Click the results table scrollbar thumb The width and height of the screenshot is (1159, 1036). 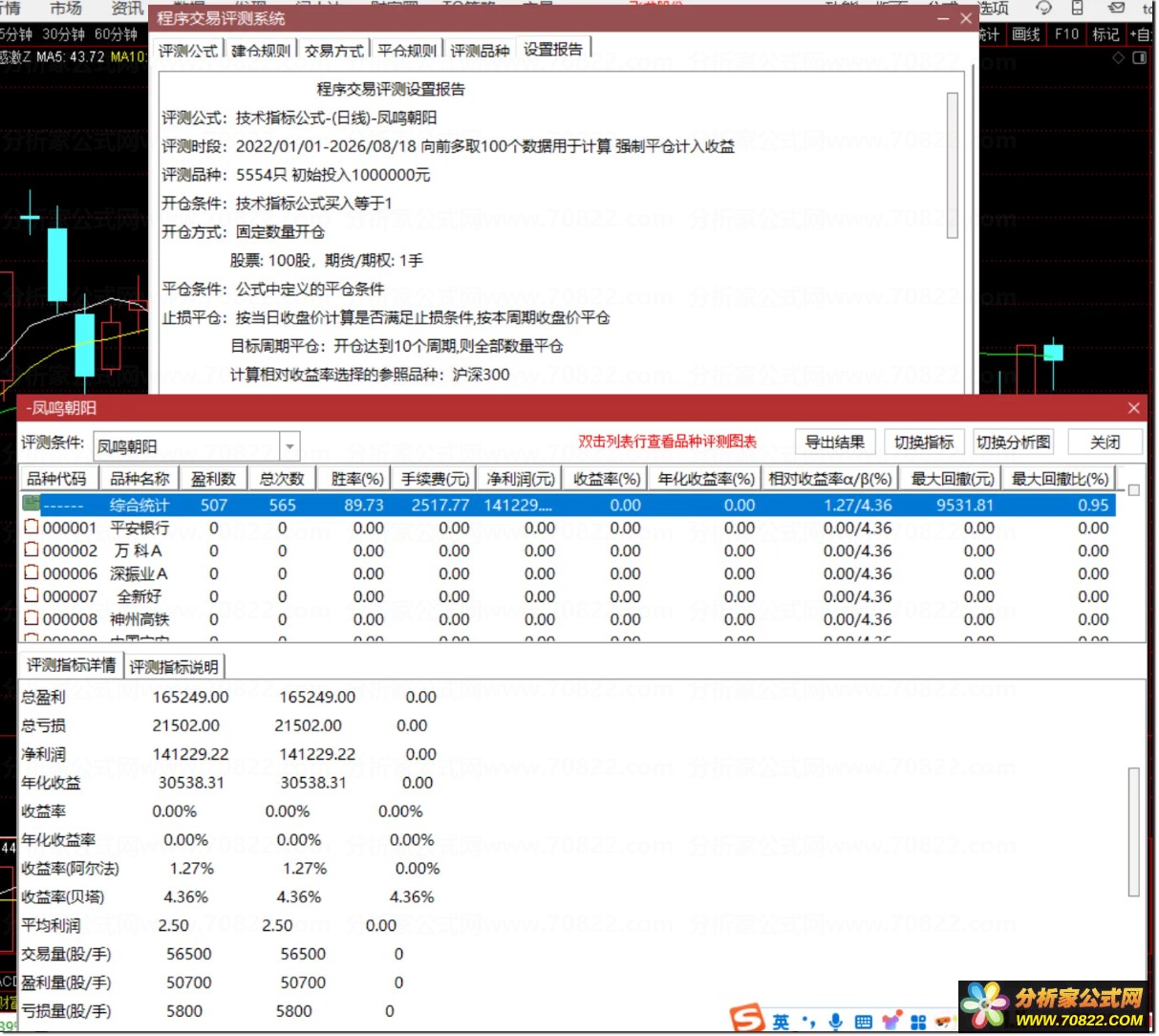(1133, 490)
